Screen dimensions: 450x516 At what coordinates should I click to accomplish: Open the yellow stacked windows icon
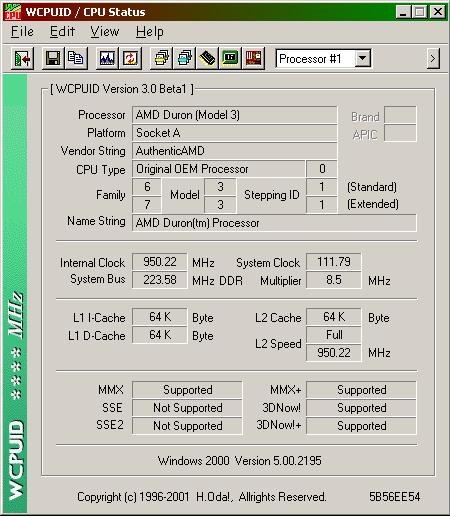161,59
